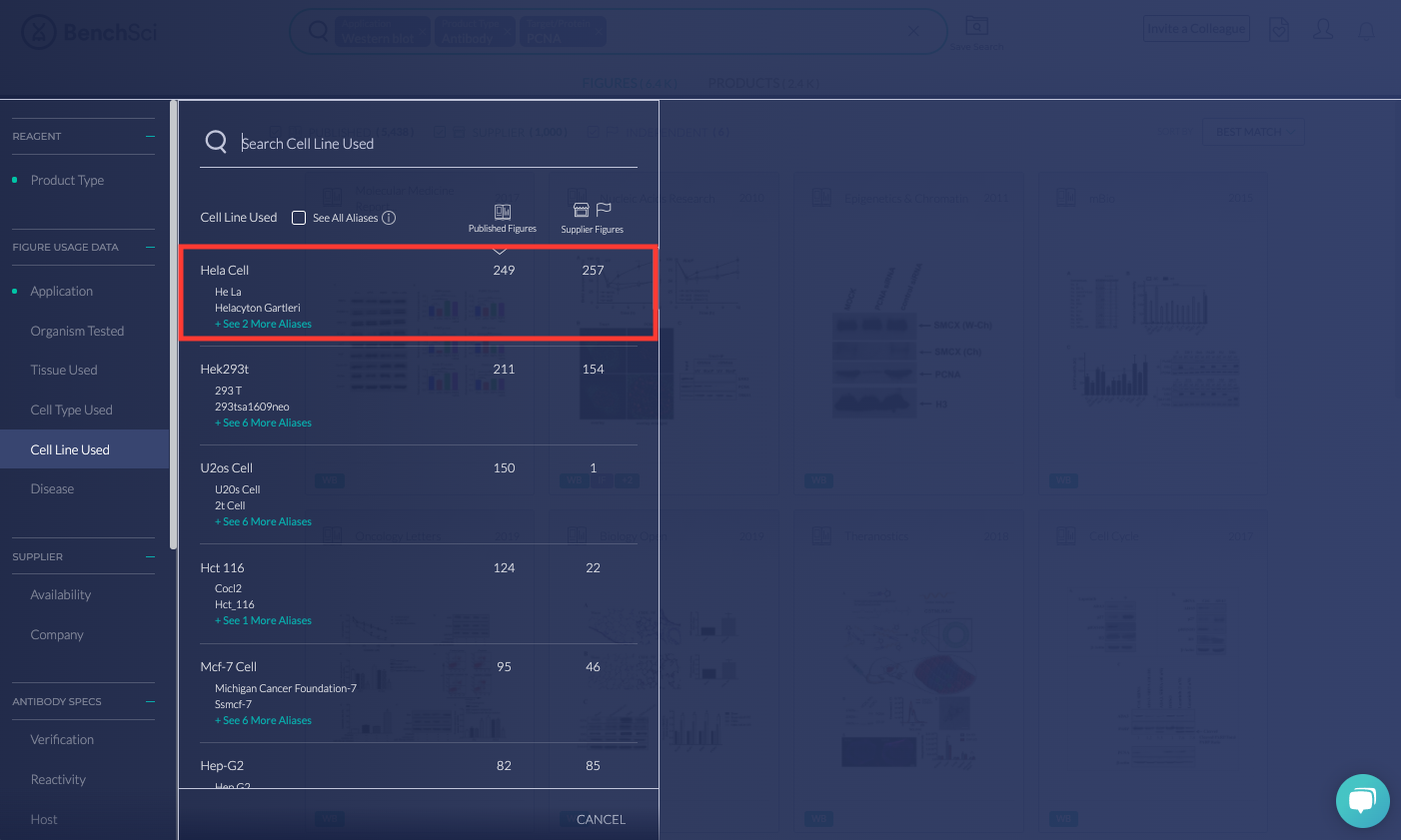Click the See All Aliases info icon
Image resolution: width=1401 pixels, height=840 pixels.
click(389, 218)
